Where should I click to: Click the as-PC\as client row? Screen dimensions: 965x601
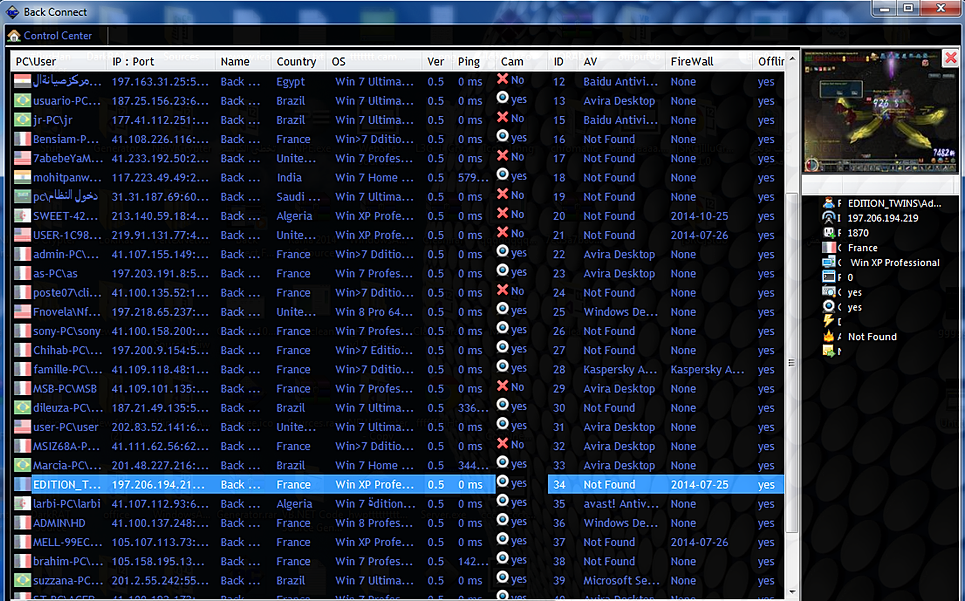pyautogui.click(x=398, y=273)
